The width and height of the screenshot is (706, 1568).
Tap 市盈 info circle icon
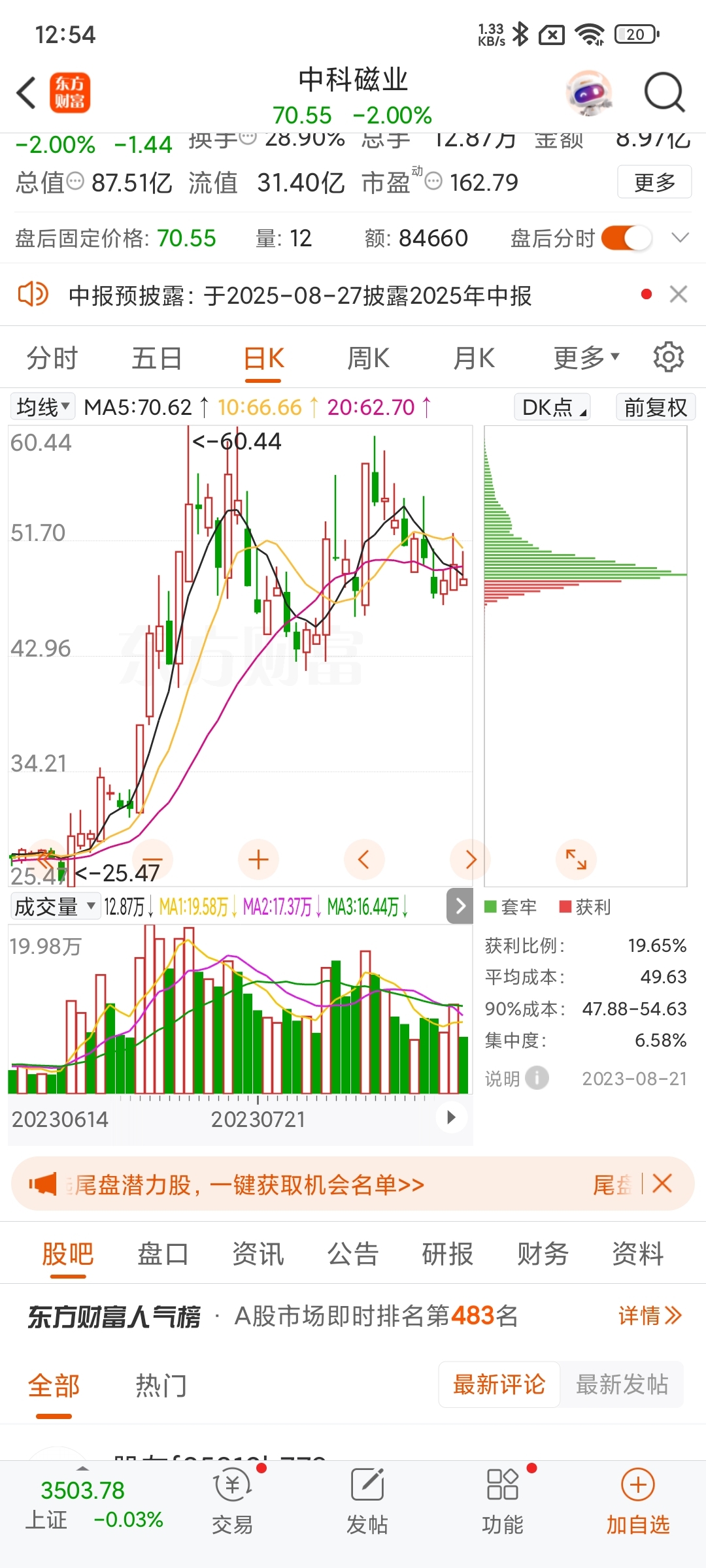[x=433, y=181]
